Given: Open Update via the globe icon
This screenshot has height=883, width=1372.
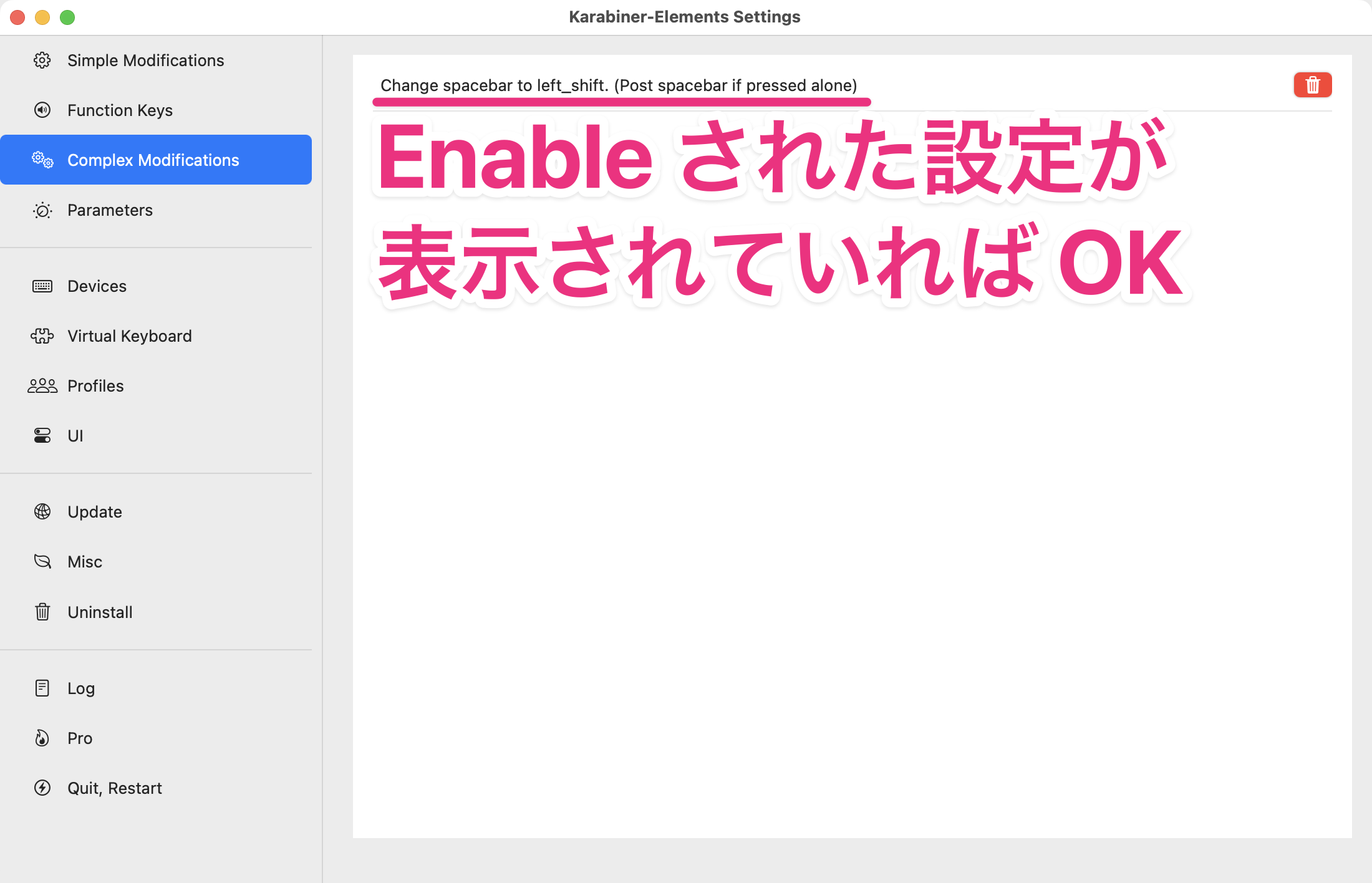Looking at the screenshot, I should [42, 511].
